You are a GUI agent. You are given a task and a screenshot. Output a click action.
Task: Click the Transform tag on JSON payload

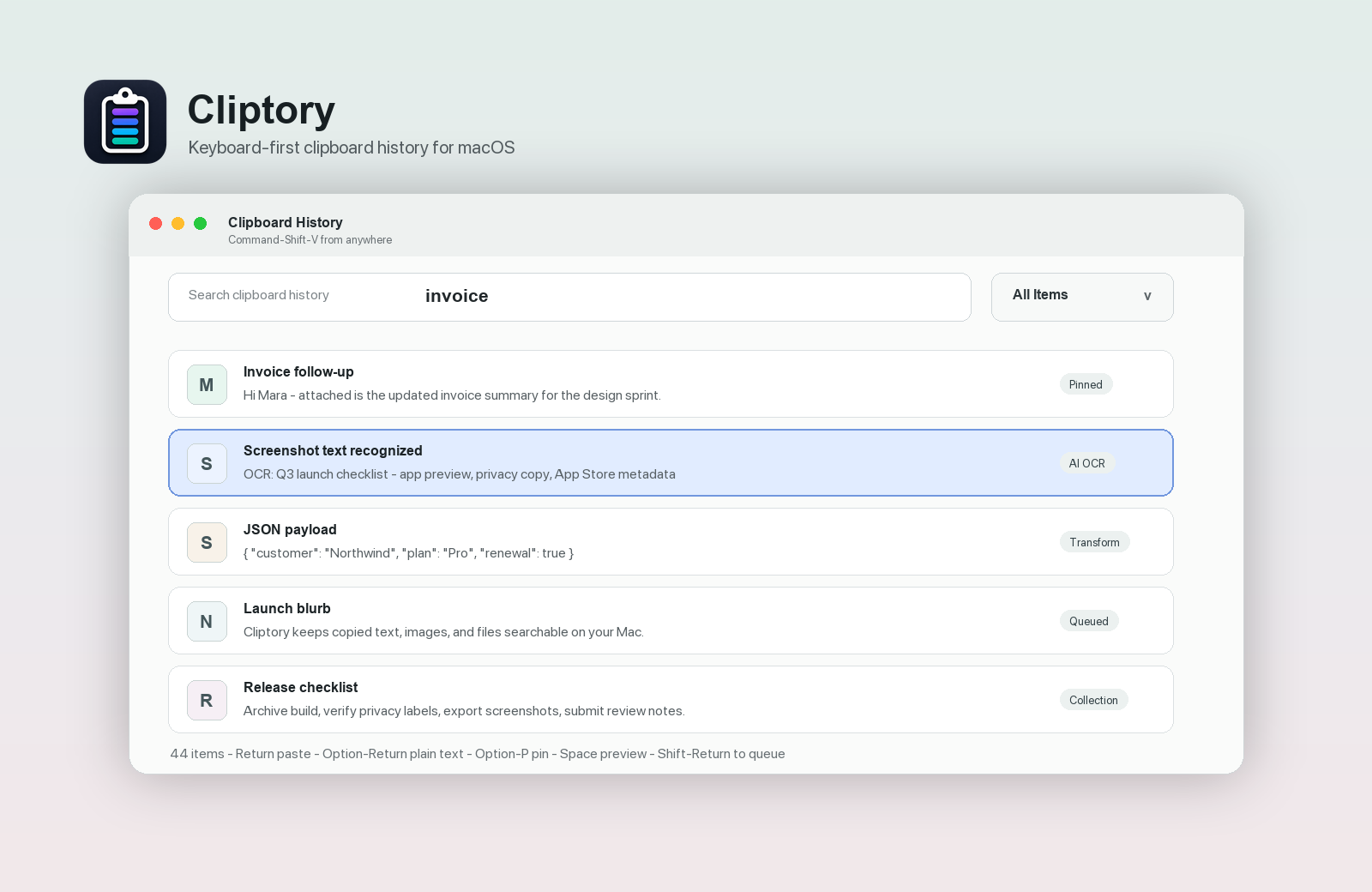coord(1095,542)
